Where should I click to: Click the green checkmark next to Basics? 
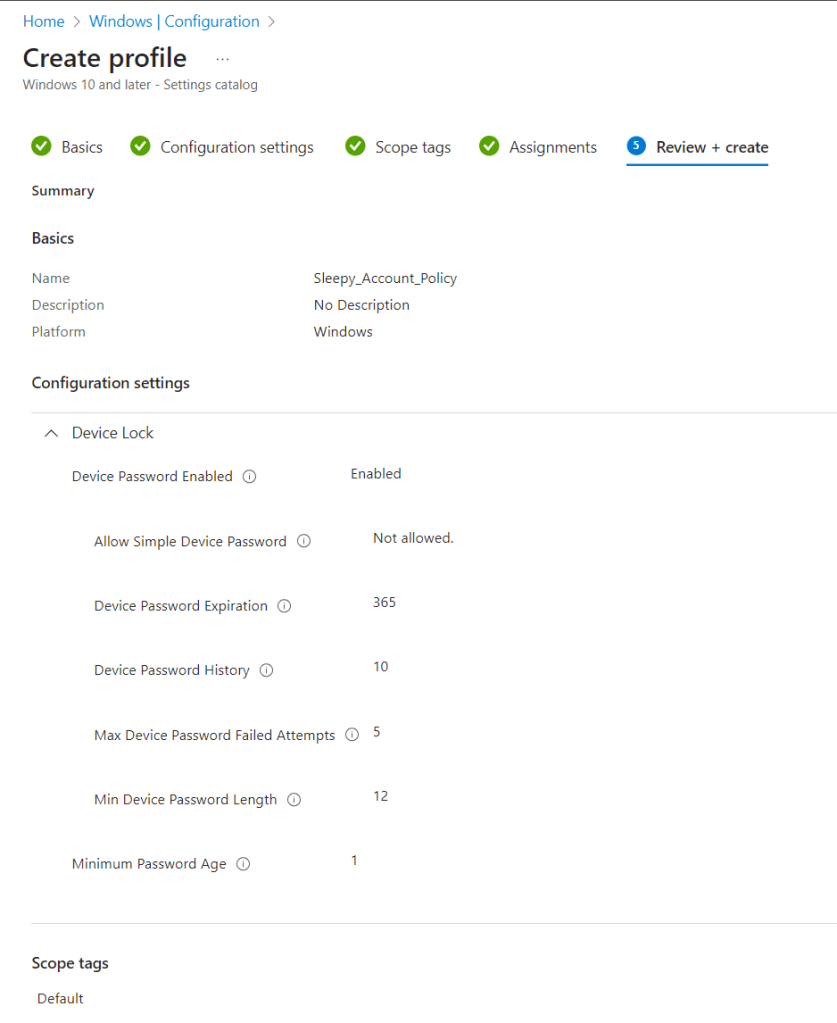point(41,147)
